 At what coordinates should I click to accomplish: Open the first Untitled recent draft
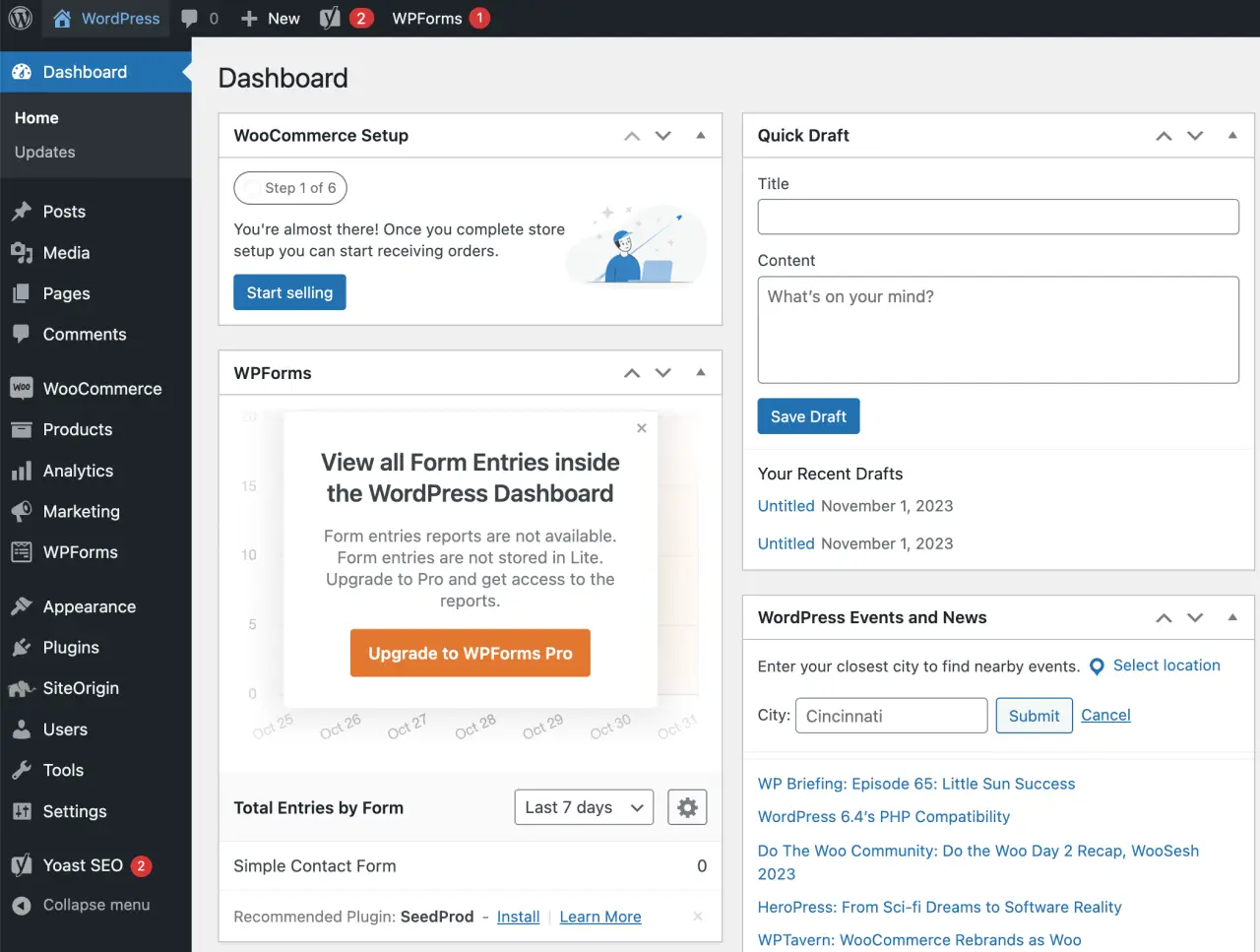[x=787, y=506]
